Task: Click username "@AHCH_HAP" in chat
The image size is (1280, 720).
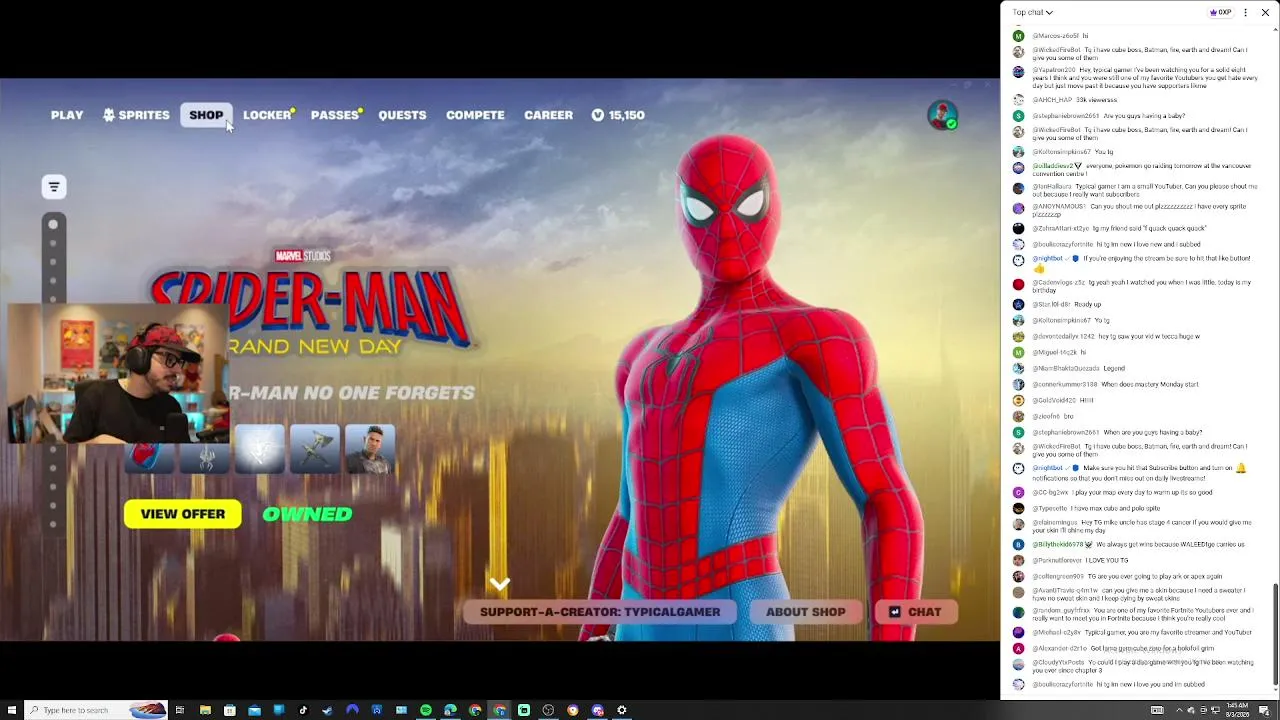Action: tap(1052, 100)
